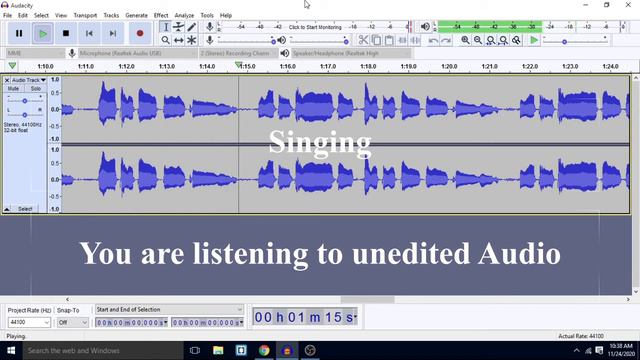The width and height of the screenshot is (640, 360).
Task: Open the Tracks menu
Action: [111, 15]
